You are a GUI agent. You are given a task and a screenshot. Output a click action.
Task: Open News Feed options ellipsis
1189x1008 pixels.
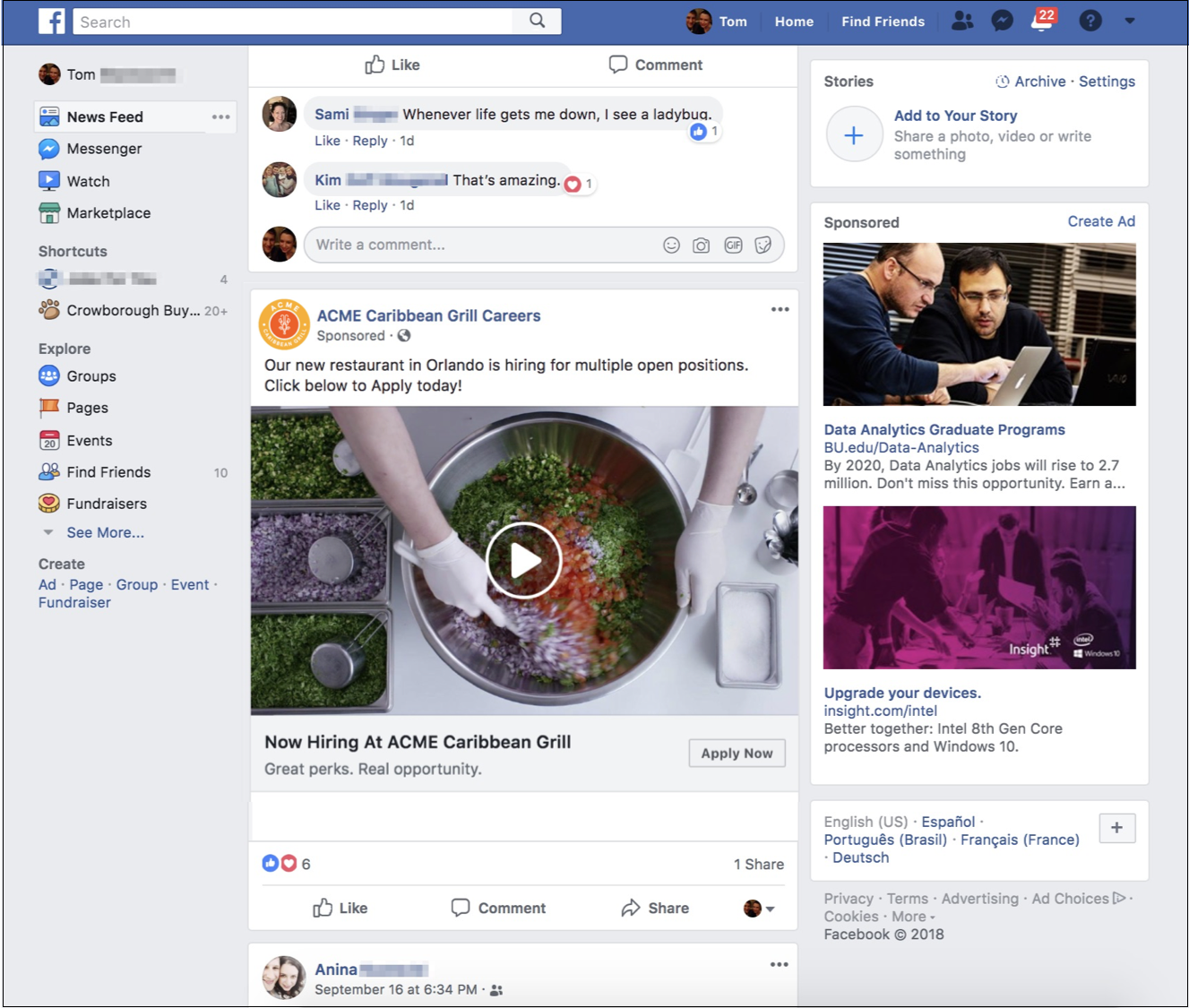pos(220,117)
